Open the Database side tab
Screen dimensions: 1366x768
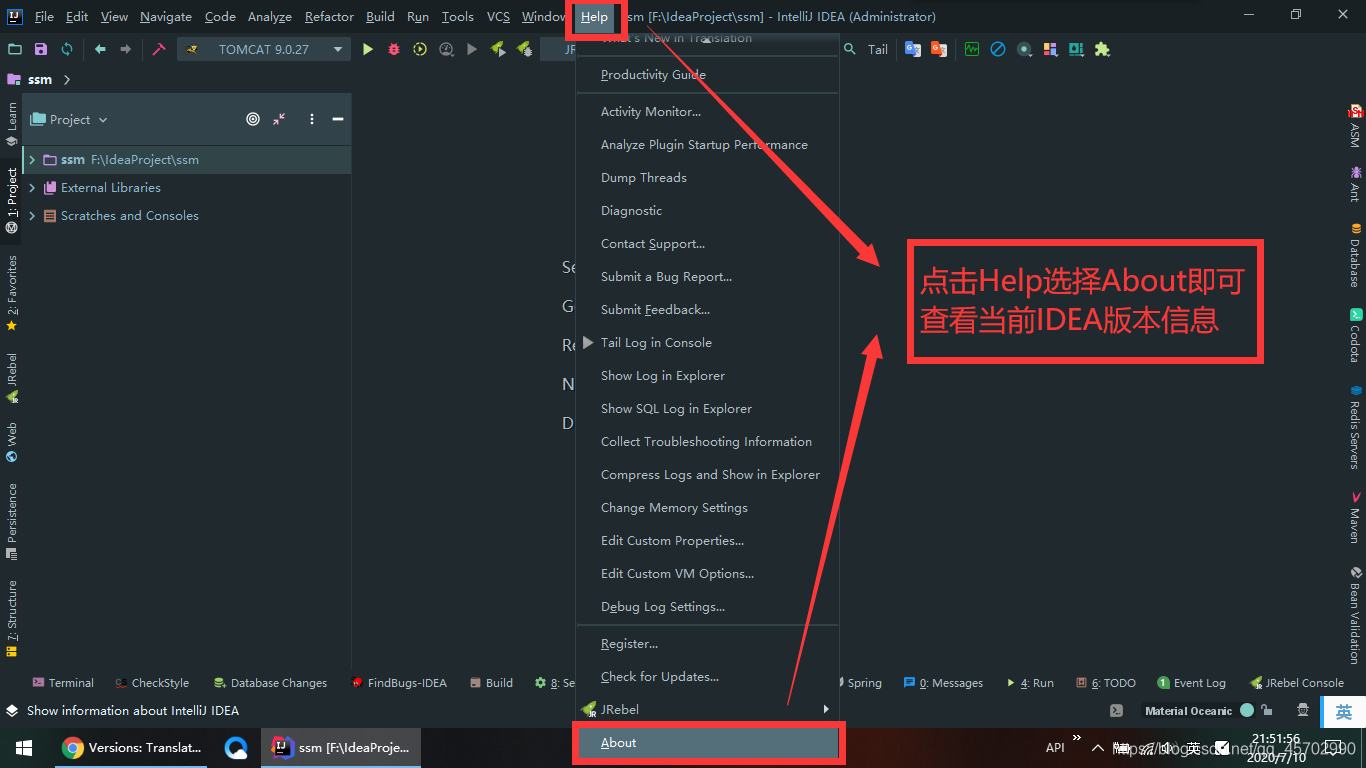tap(1355, 254)
